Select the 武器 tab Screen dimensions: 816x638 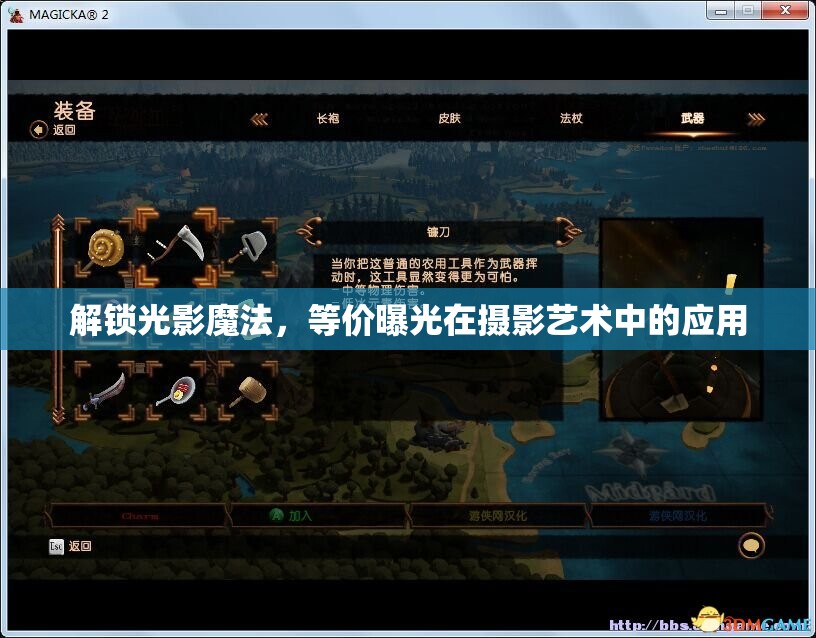click(692, 119)
